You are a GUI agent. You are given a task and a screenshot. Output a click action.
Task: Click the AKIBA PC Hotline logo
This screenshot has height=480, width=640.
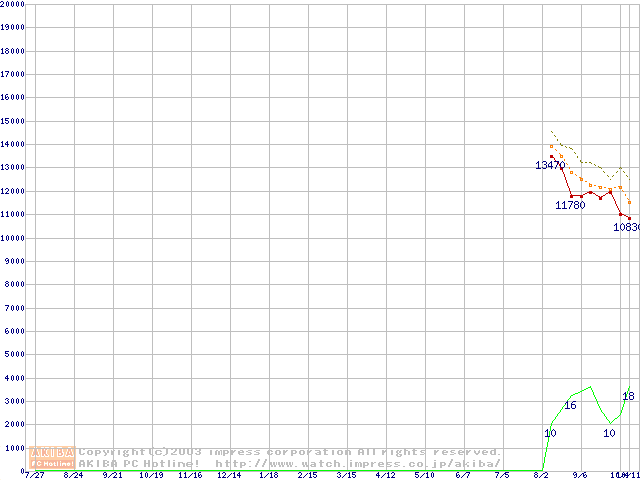click(x=52, y=458)
